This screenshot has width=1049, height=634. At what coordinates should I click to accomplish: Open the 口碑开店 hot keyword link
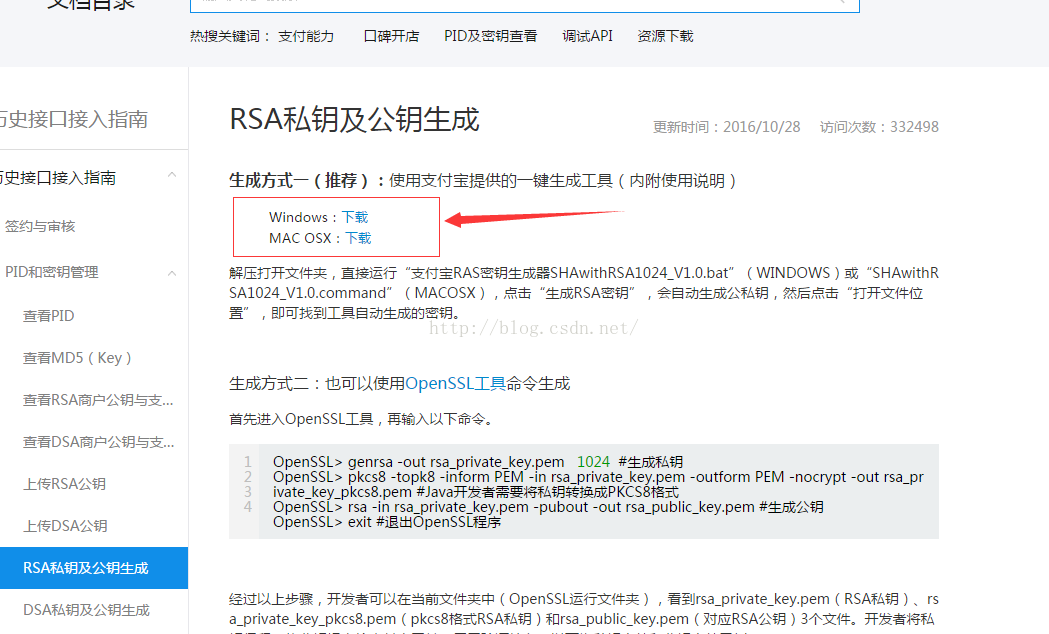point(391,35)
